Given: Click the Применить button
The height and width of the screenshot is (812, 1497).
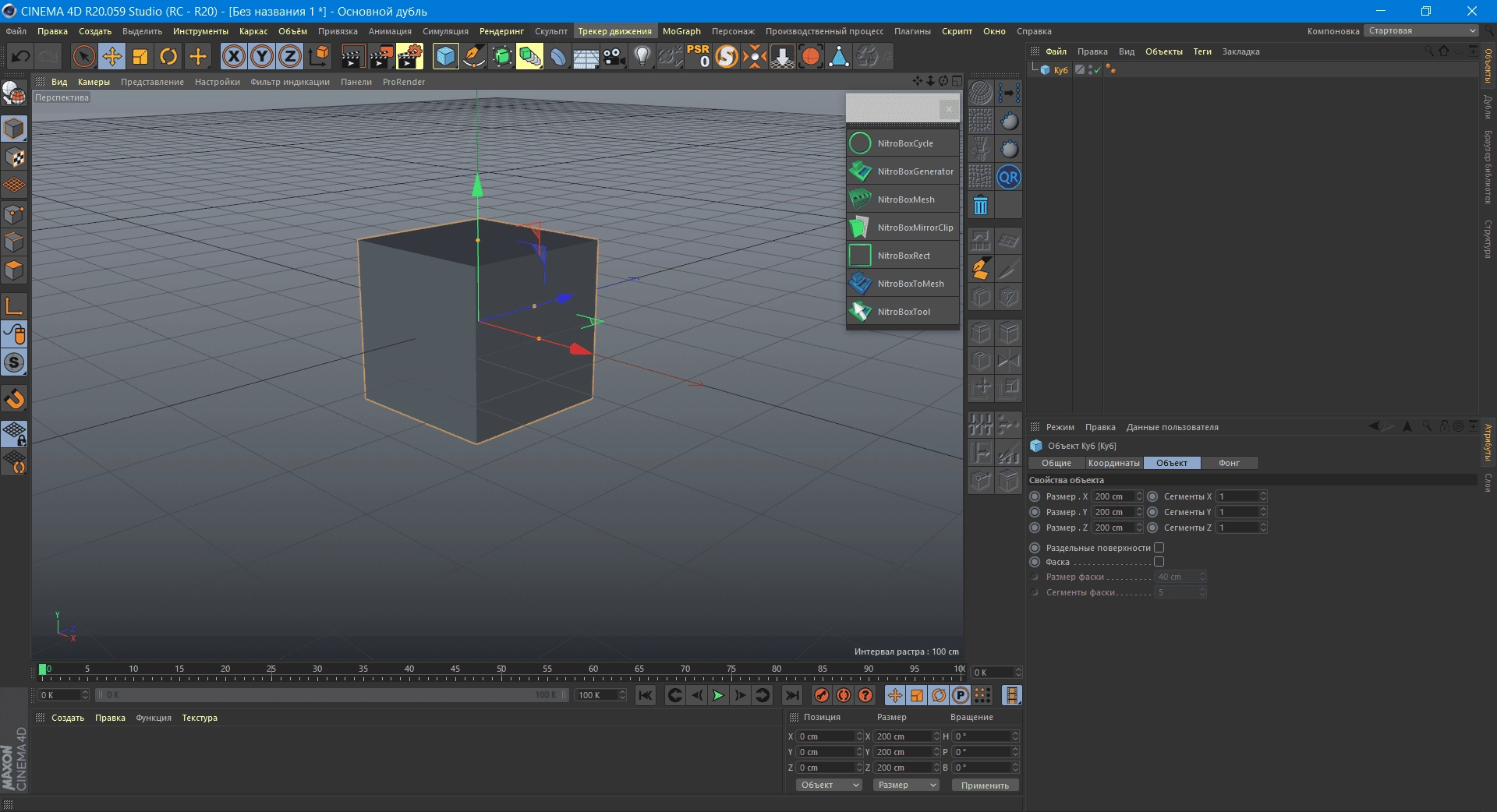Looking at the screenshot, I should click(x=985, y=785).
